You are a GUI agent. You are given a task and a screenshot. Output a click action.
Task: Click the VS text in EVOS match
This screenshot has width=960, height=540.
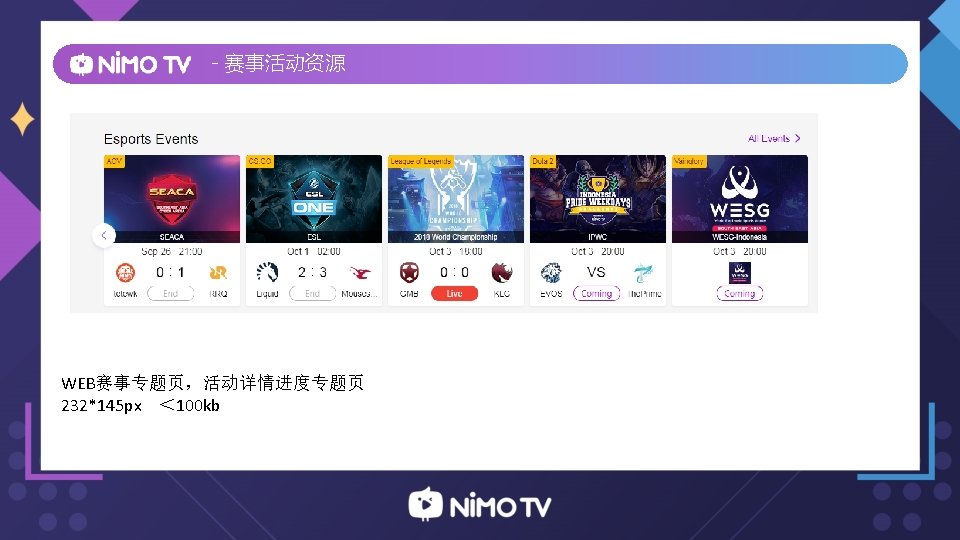[x=596, y=272]
